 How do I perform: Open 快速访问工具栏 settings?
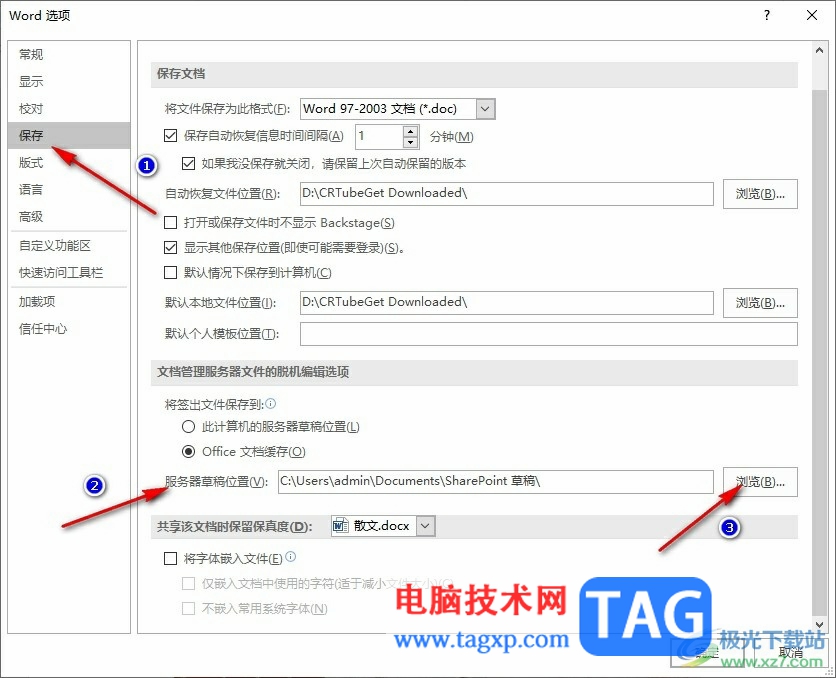(69, 273)
